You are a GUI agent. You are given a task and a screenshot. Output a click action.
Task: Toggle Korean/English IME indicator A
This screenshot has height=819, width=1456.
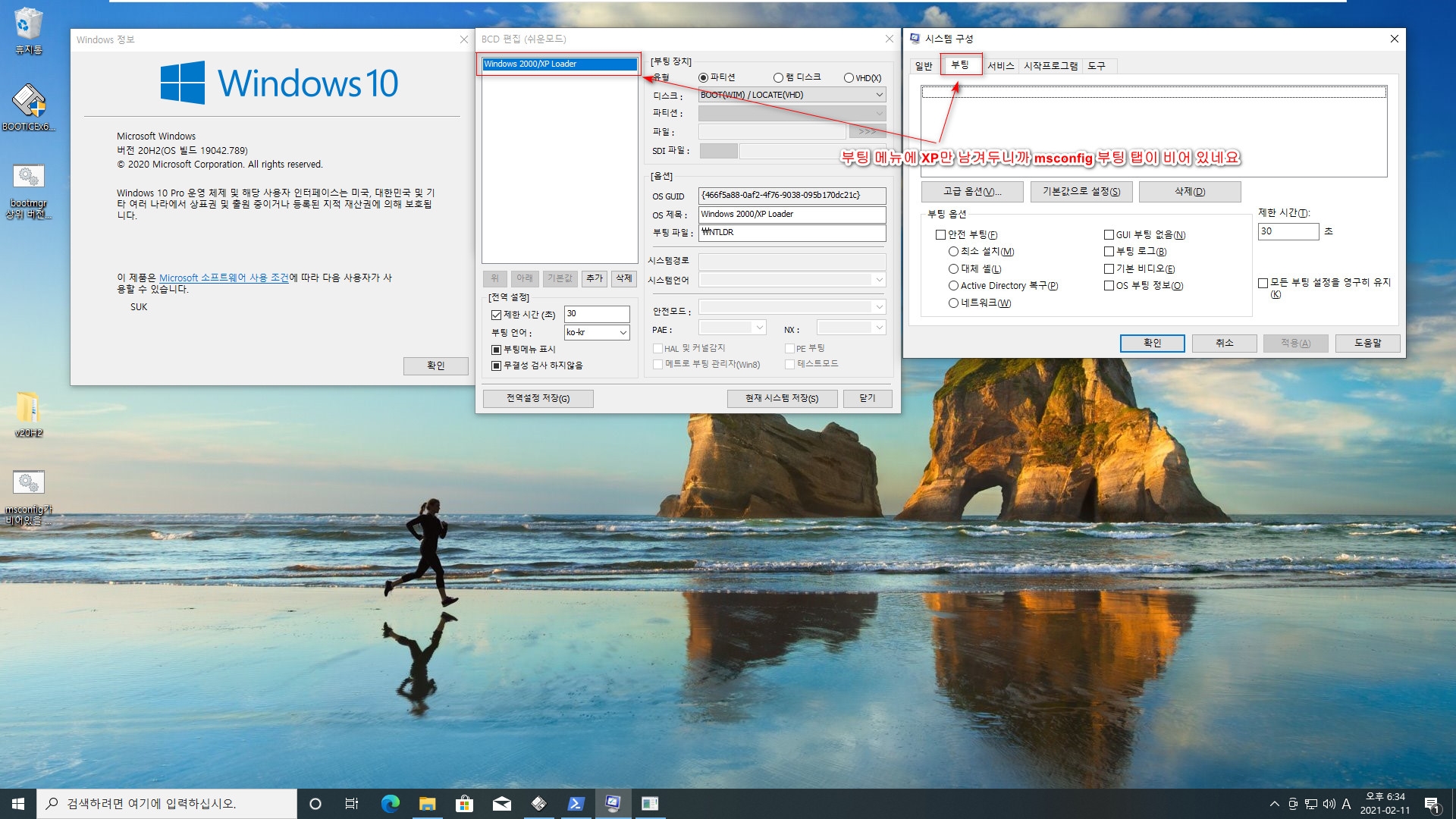click(1347, 804)
